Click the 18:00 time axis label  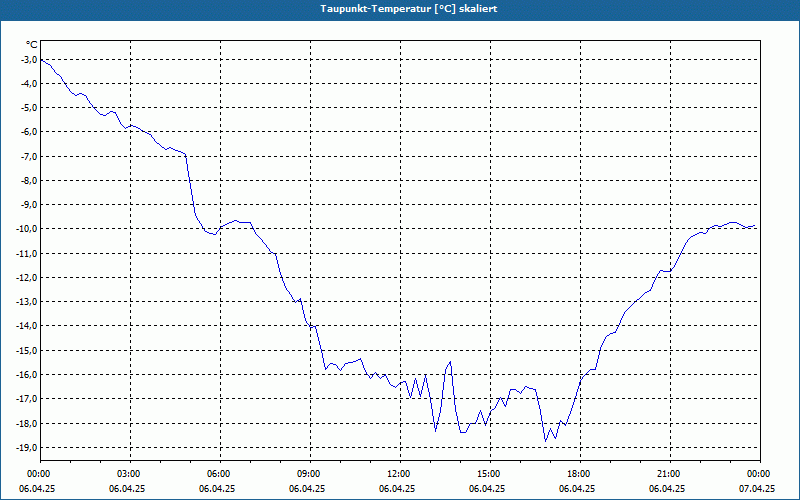[580, 474]
